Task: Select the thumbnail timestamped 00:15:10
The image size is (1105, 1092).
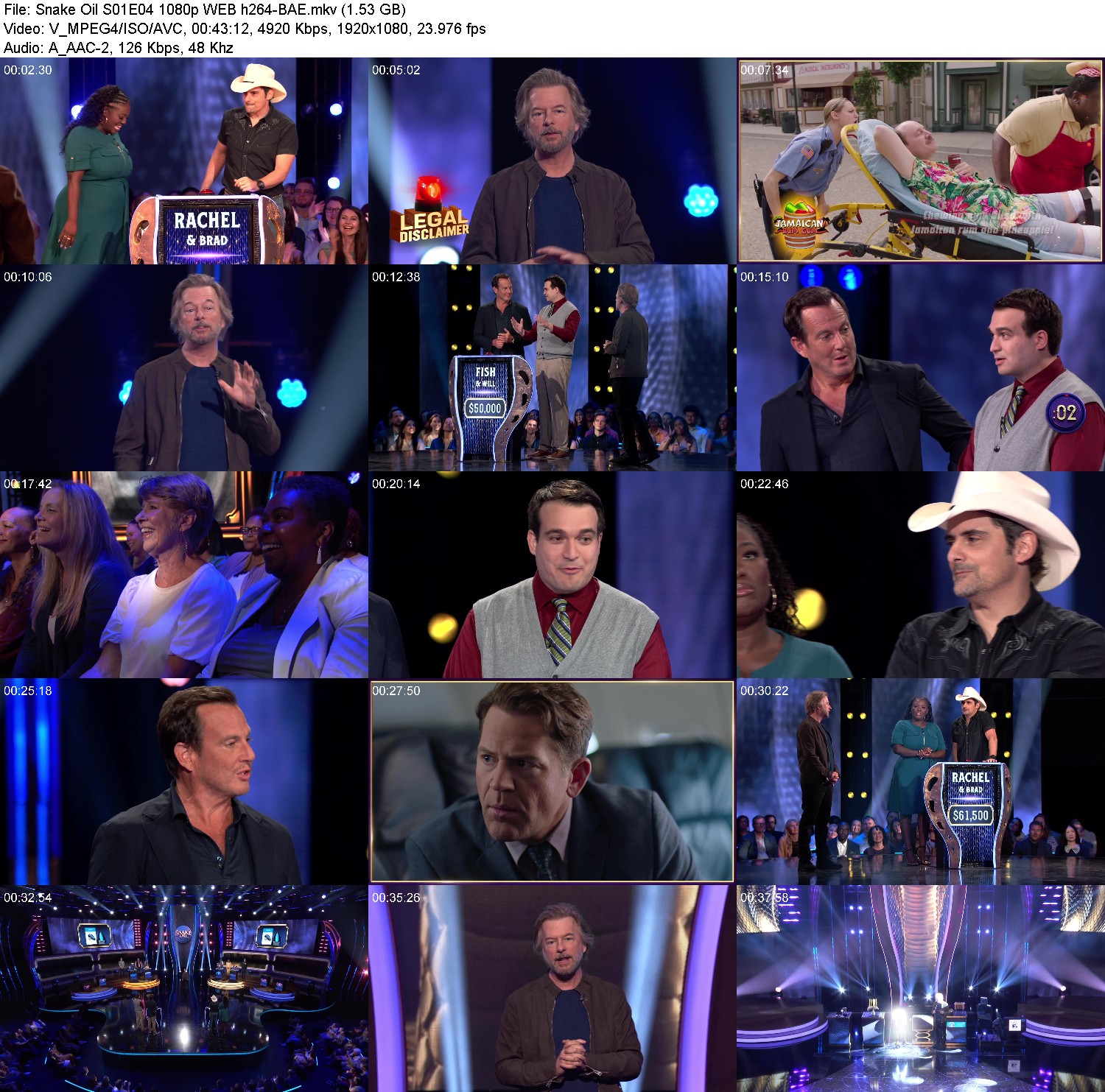Action: (921, 368)
